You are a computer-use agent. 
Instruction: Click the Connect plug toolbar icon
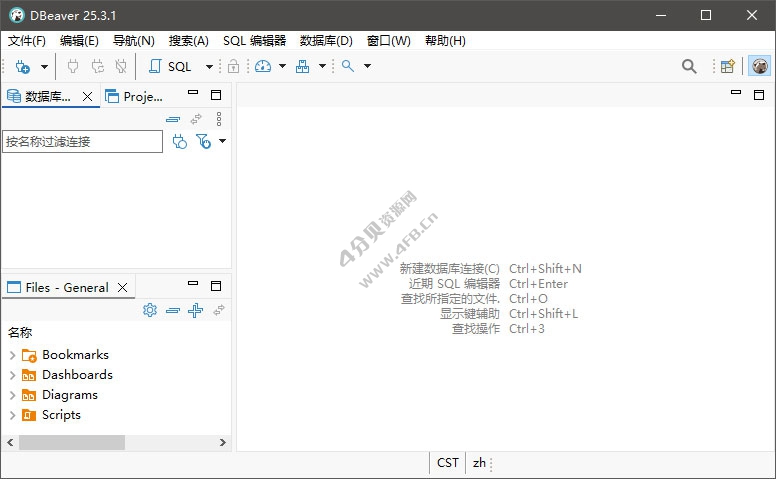click(73, 66)
